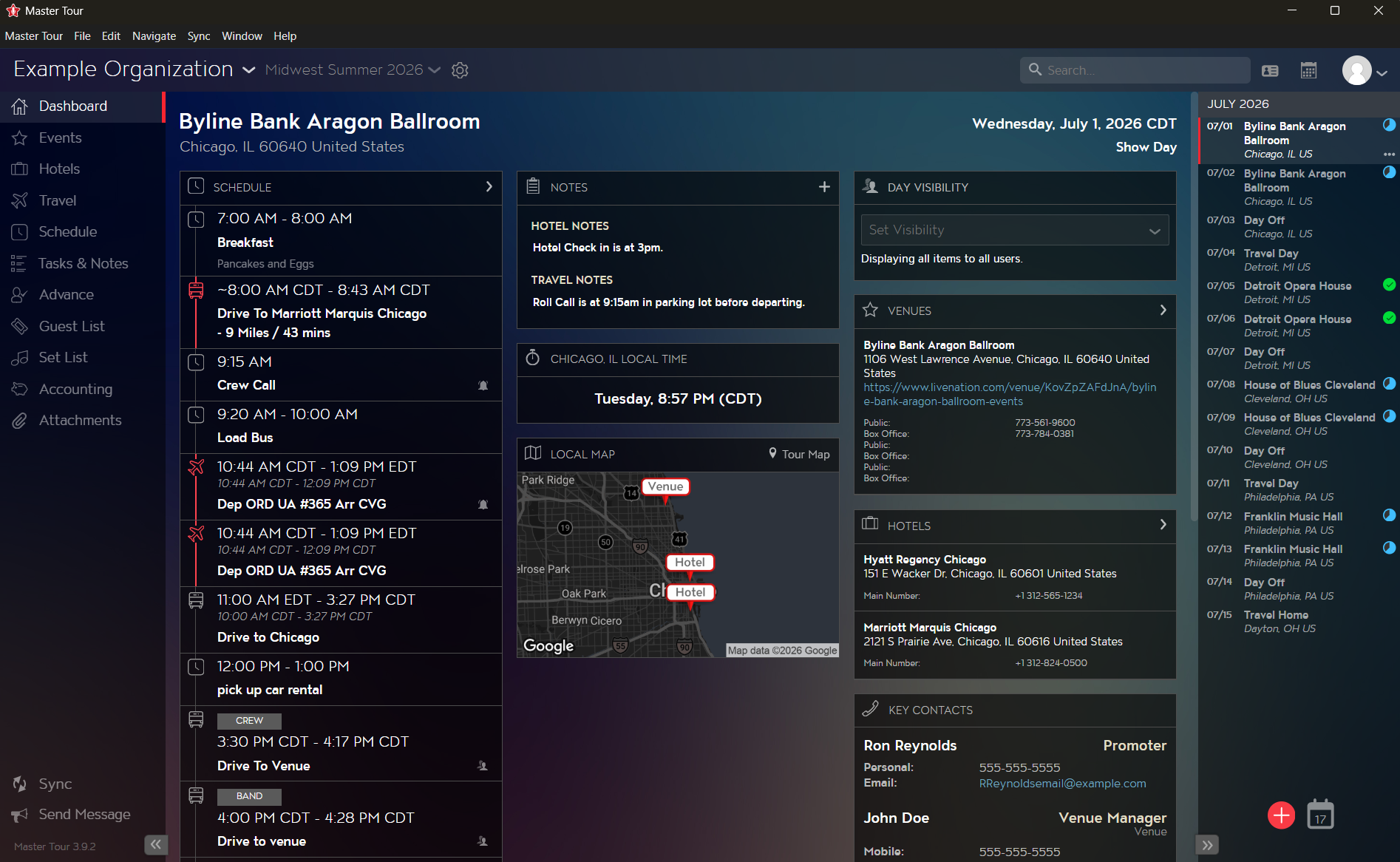Click the Search input field

1135,70
